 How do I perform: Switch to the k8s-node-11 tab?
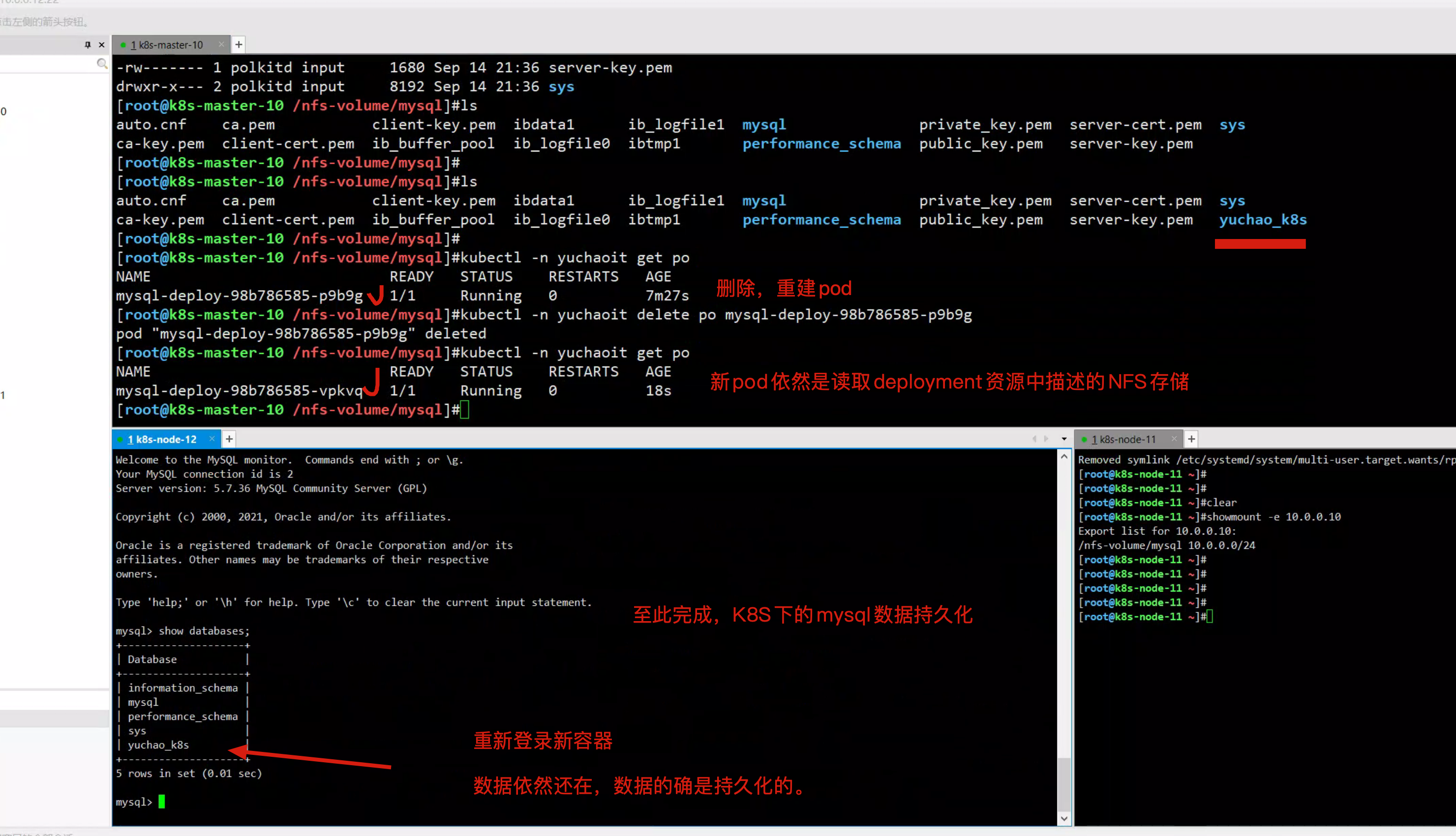[x=1123, y=439]
